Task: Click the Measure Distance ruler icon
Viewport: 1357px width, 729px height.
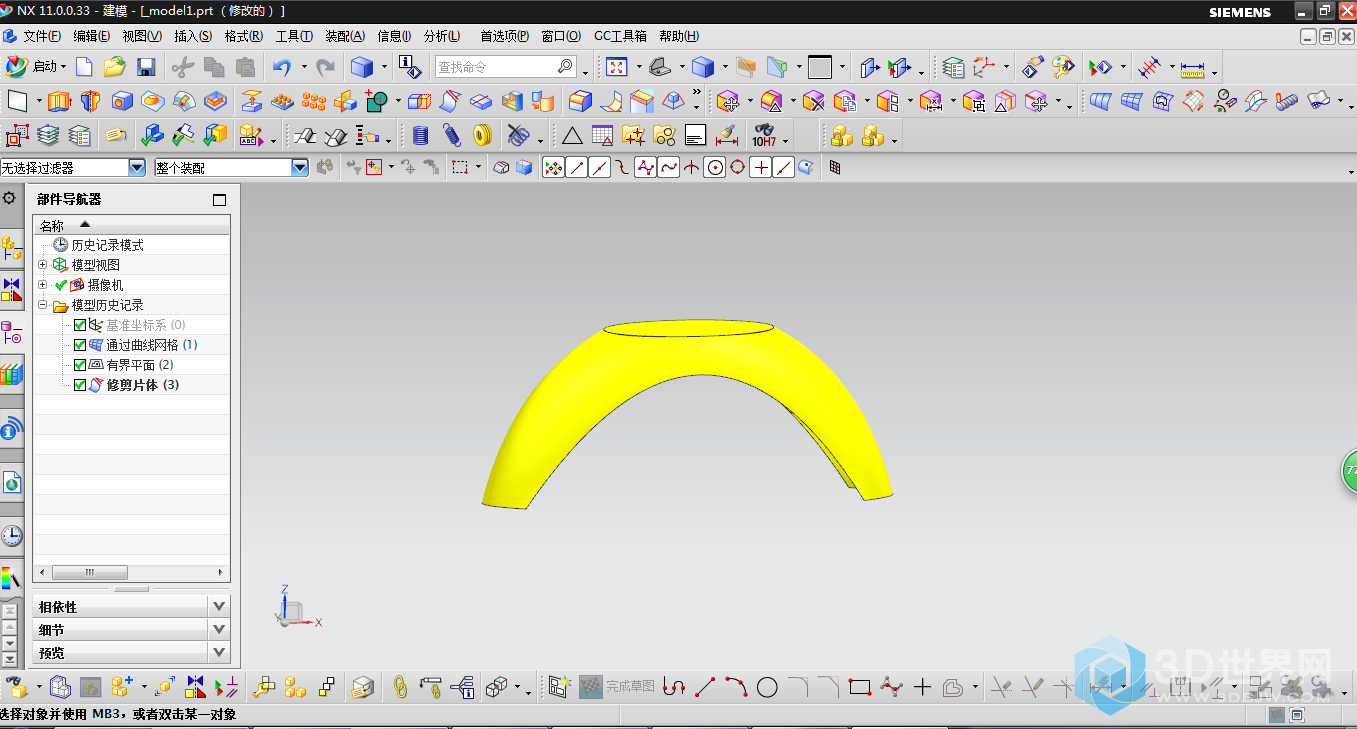Action: point(1192,68)
